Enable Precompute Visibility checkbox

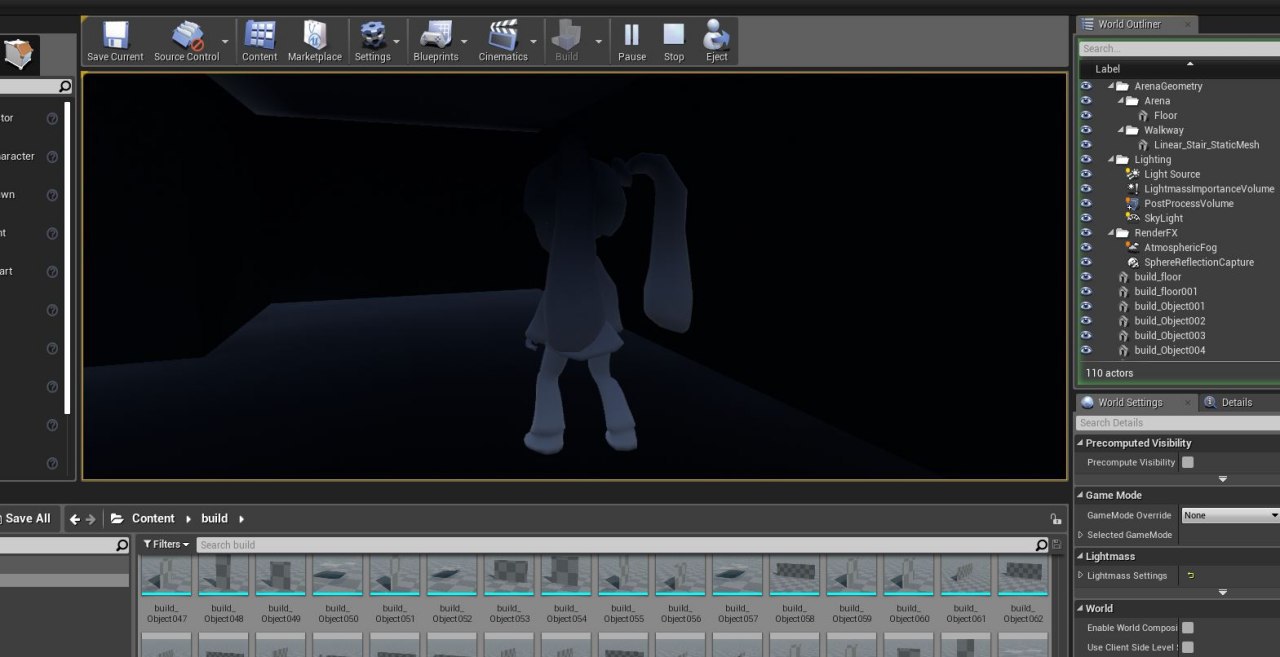[x=1188, y=462]
